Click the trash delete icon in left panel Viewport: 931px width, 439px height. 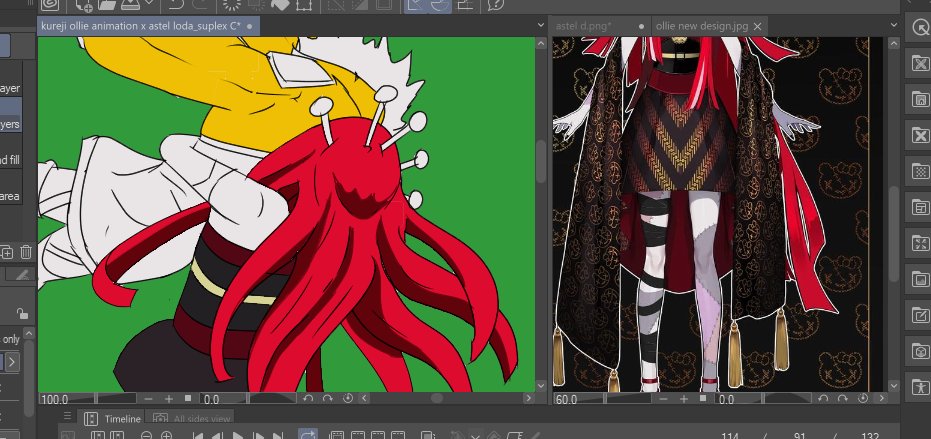[26, 252]
